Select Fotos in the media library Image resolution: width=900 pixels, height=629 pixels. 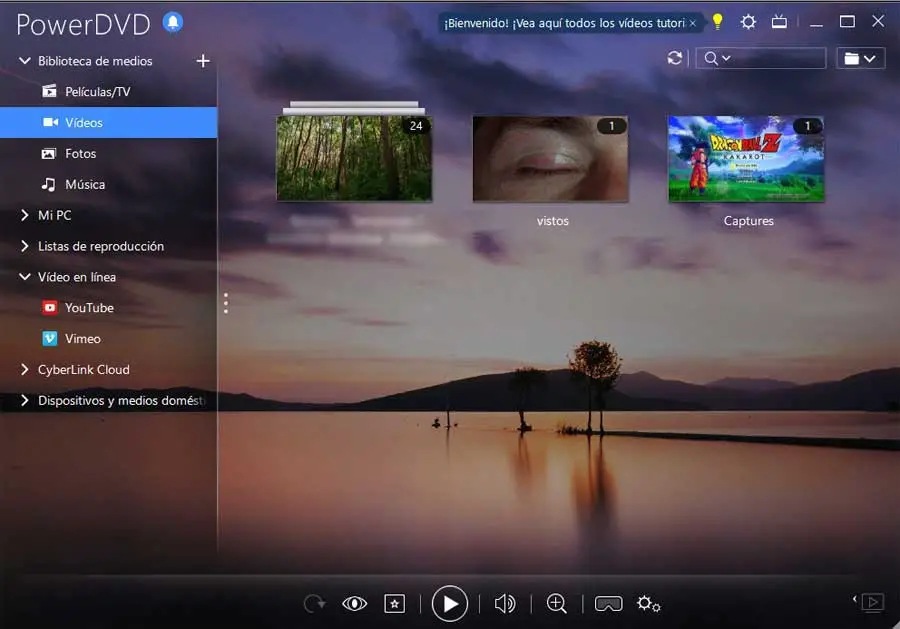(81, 154)
